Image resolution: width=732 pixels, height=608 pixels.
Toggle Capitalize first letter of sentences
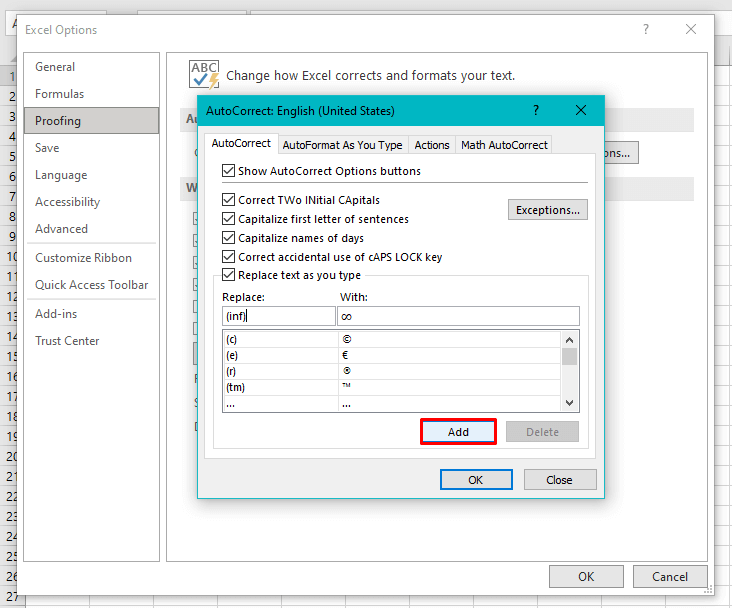click(229, 219)
